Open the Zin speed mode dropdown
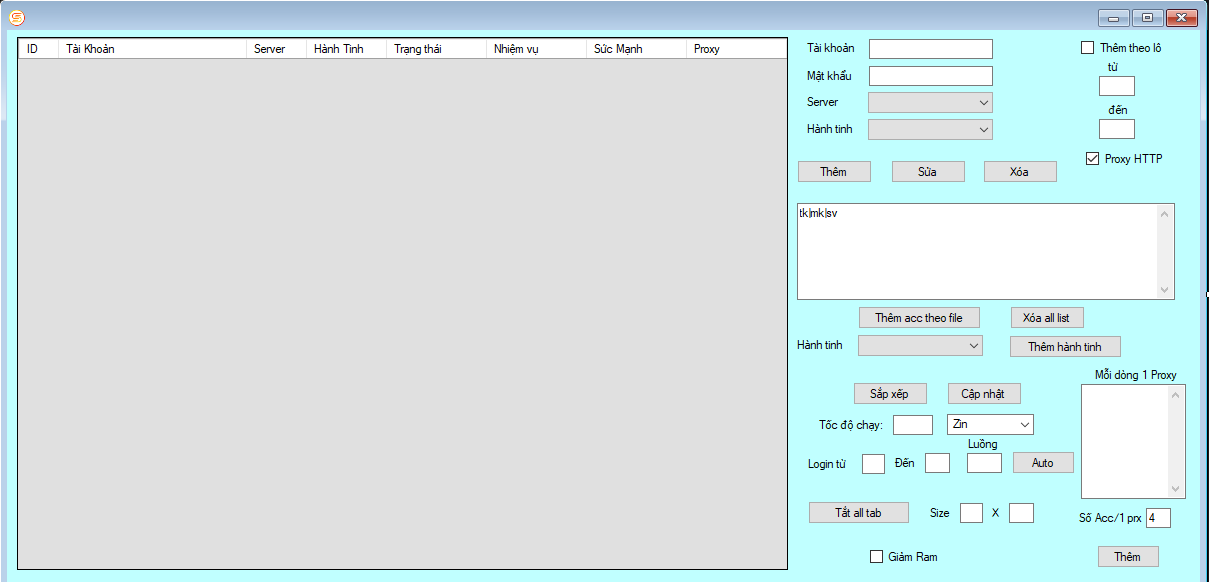 (990, 425)
